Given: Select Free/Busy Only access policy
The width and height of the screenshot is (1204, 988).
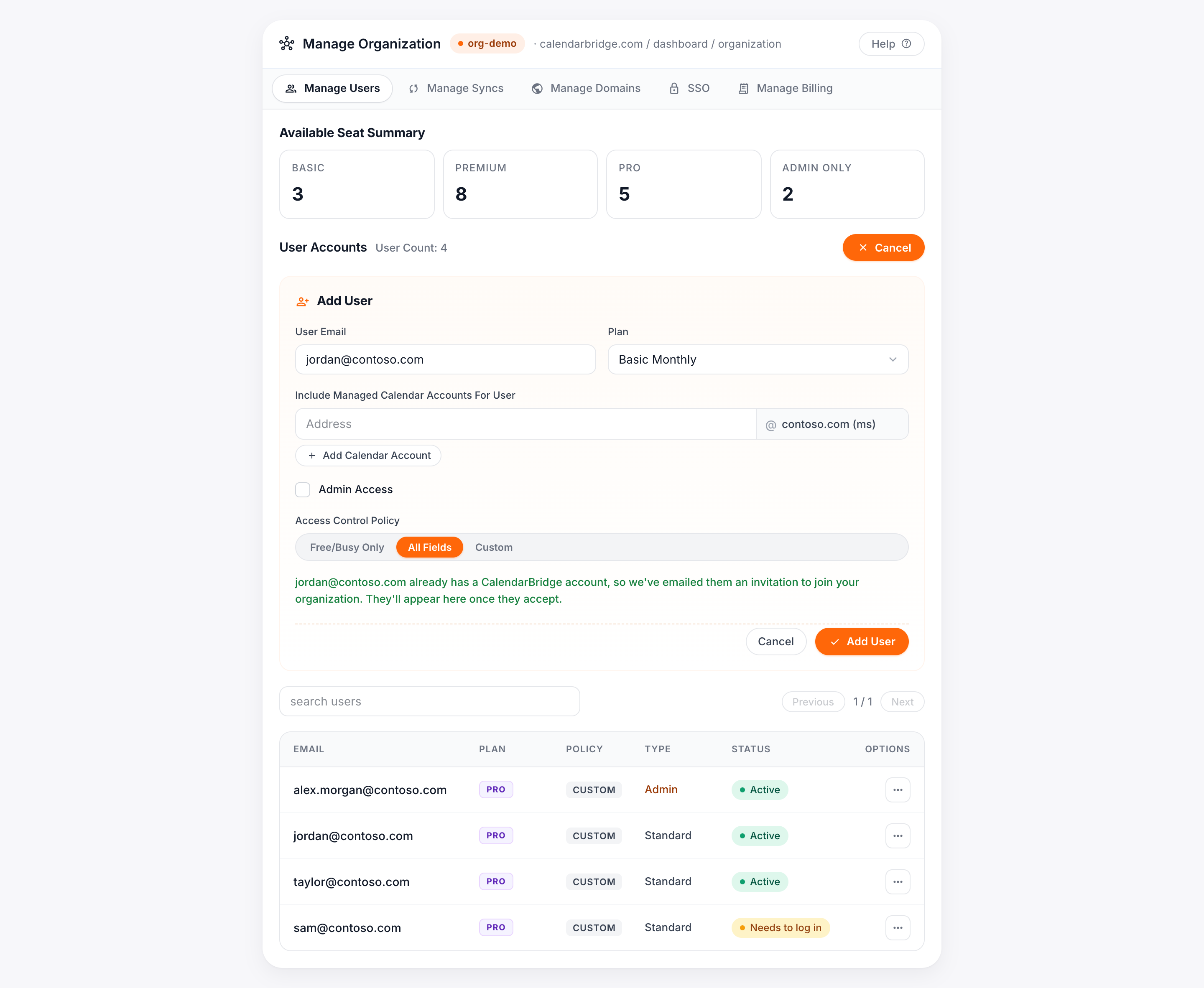Looking at the screenshot, I should point(347,547).
